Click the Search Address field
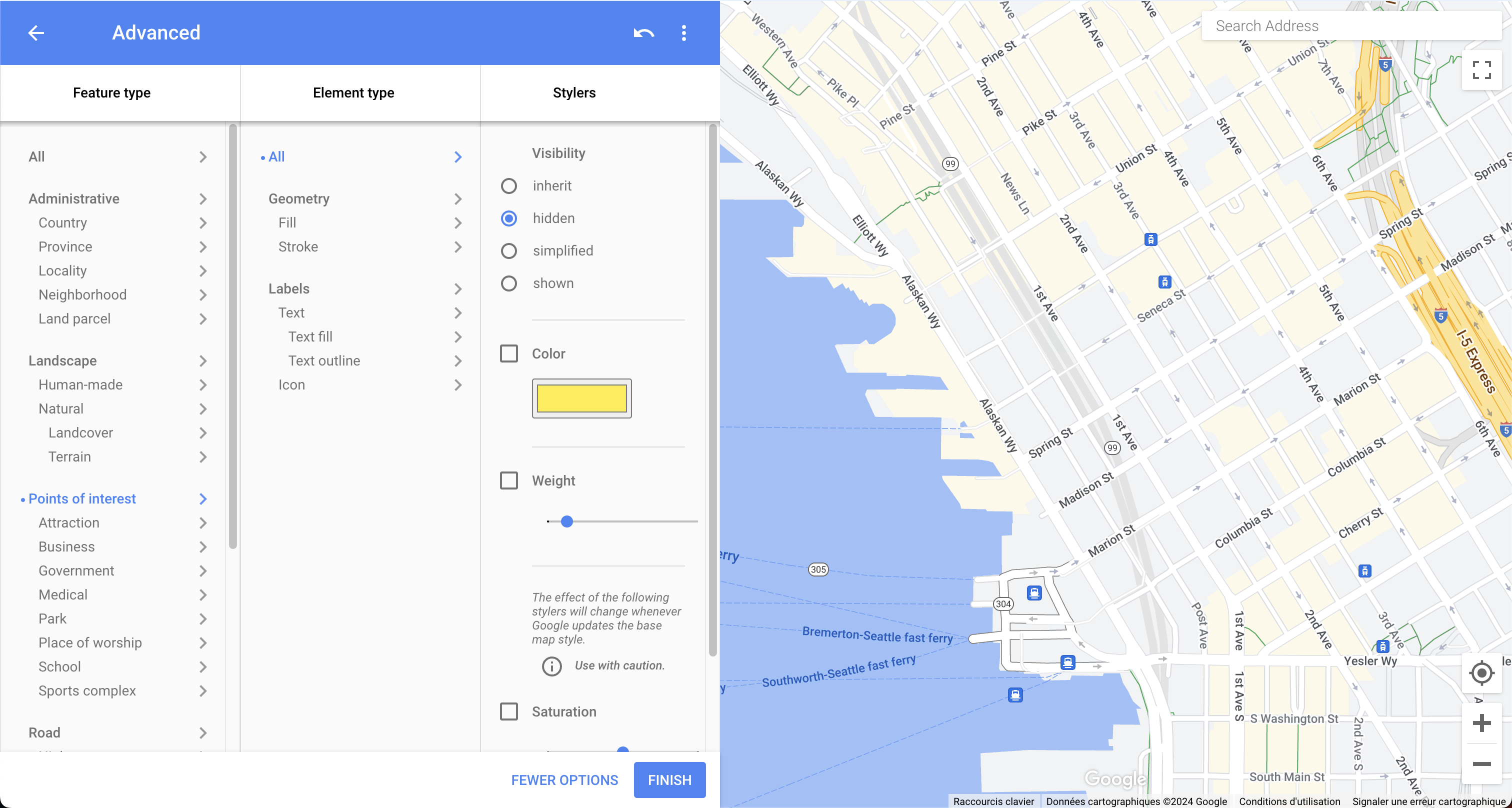The width and height of the screenshot is (1512, 808). click(x=1350, y=26)
